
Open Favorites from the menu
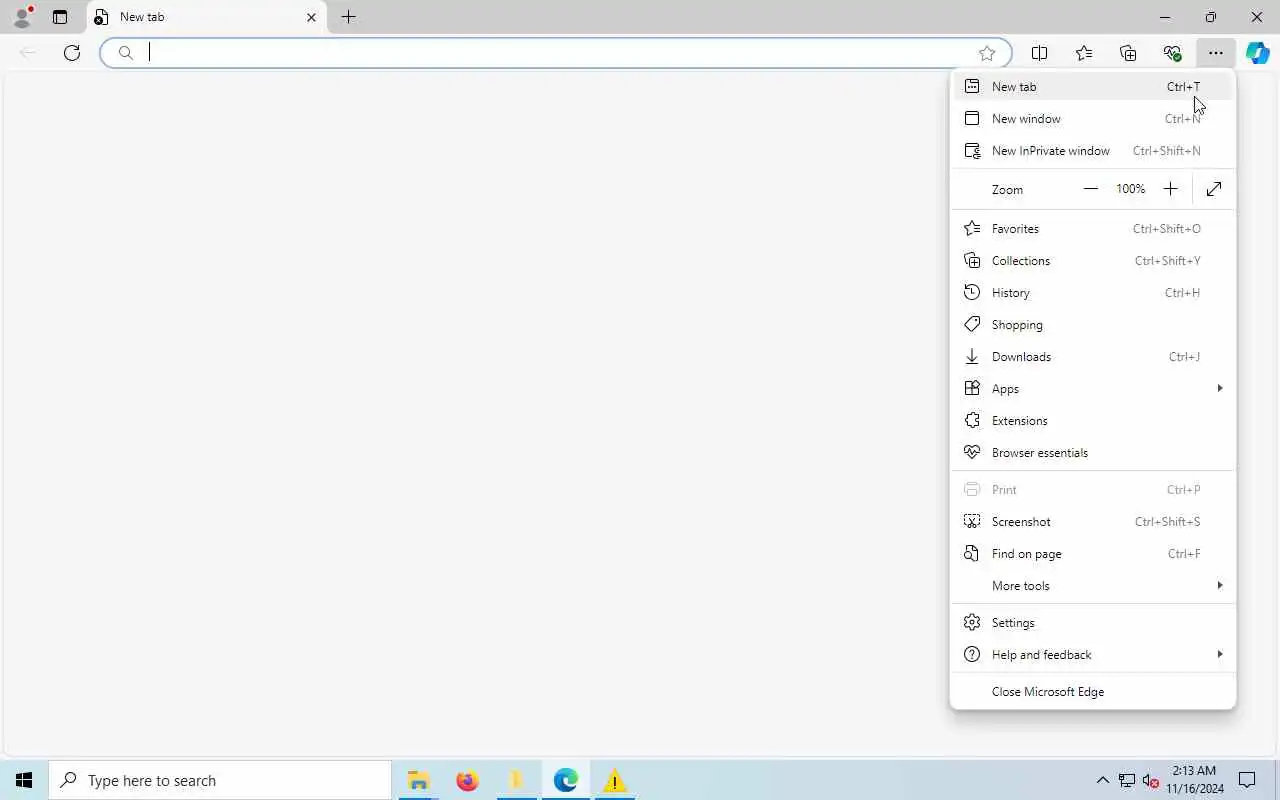coord(1093,229)
